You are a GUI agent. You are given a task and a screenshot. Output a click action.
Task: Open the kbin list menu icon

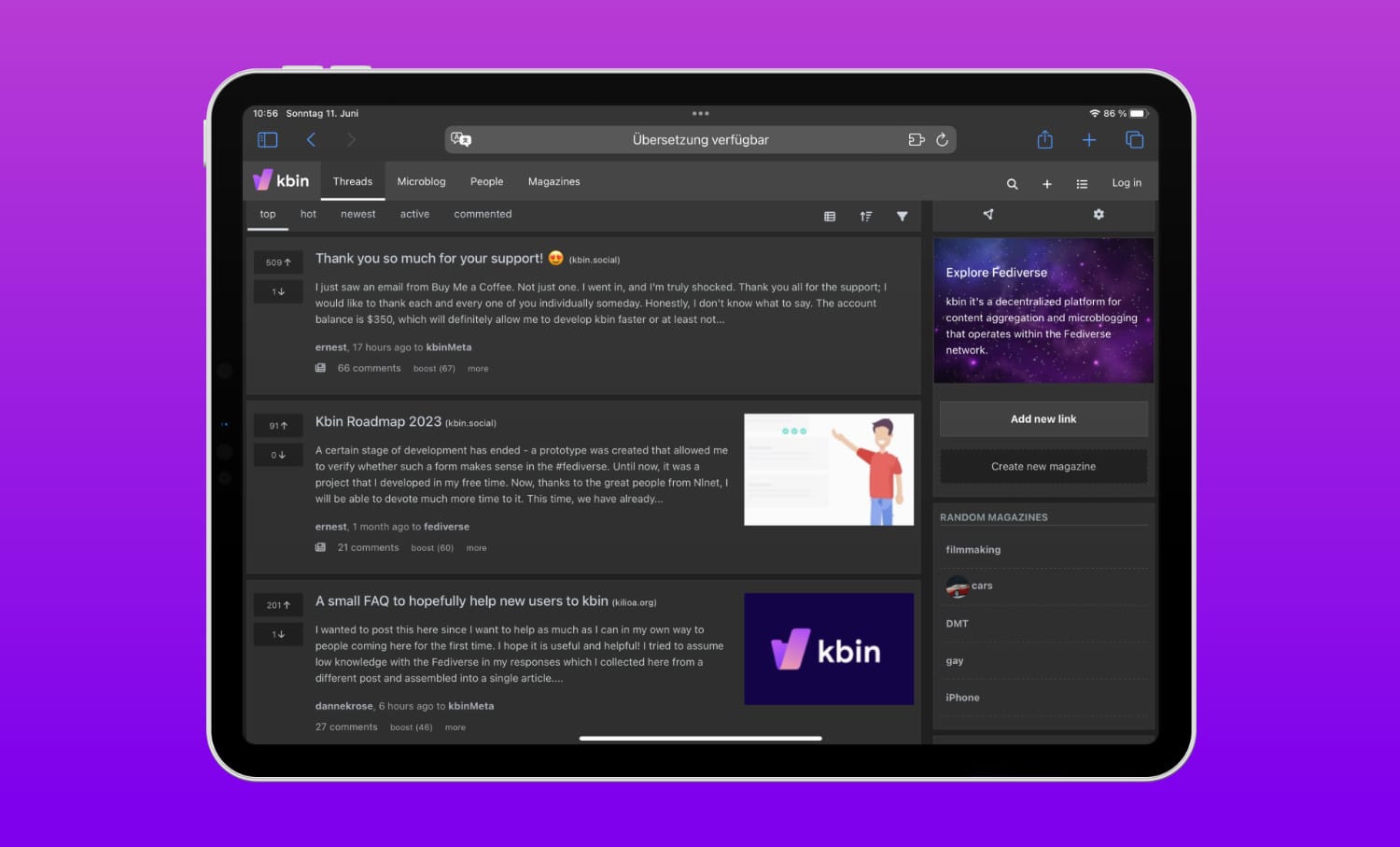1082,184
